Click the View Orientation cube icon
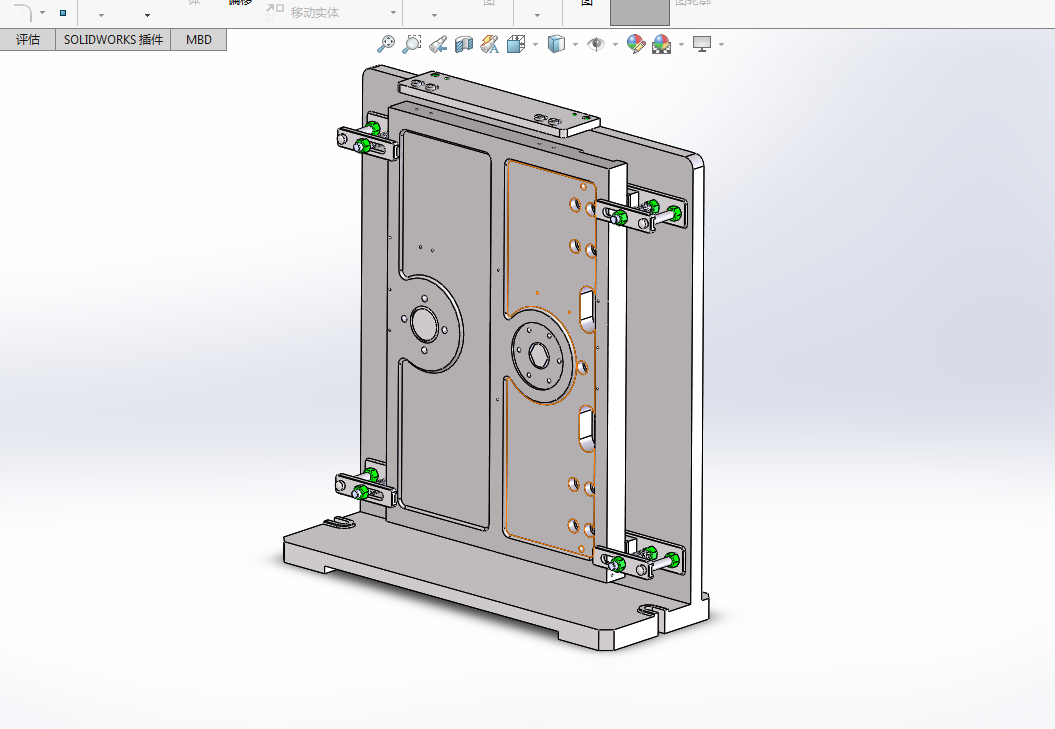This screenshot has width=1055, height=729. (516, 44)
